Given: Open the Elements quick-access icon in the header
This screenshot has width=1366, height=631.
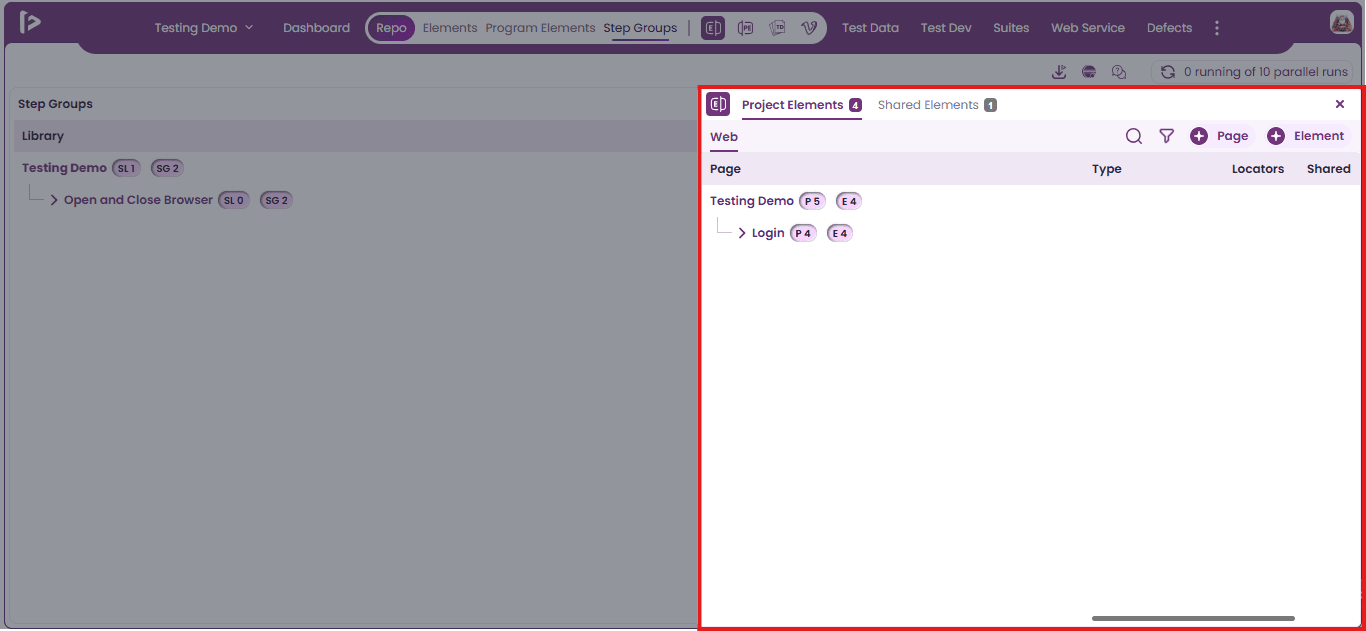Looking at the screenshot, I should coord(713,28).
